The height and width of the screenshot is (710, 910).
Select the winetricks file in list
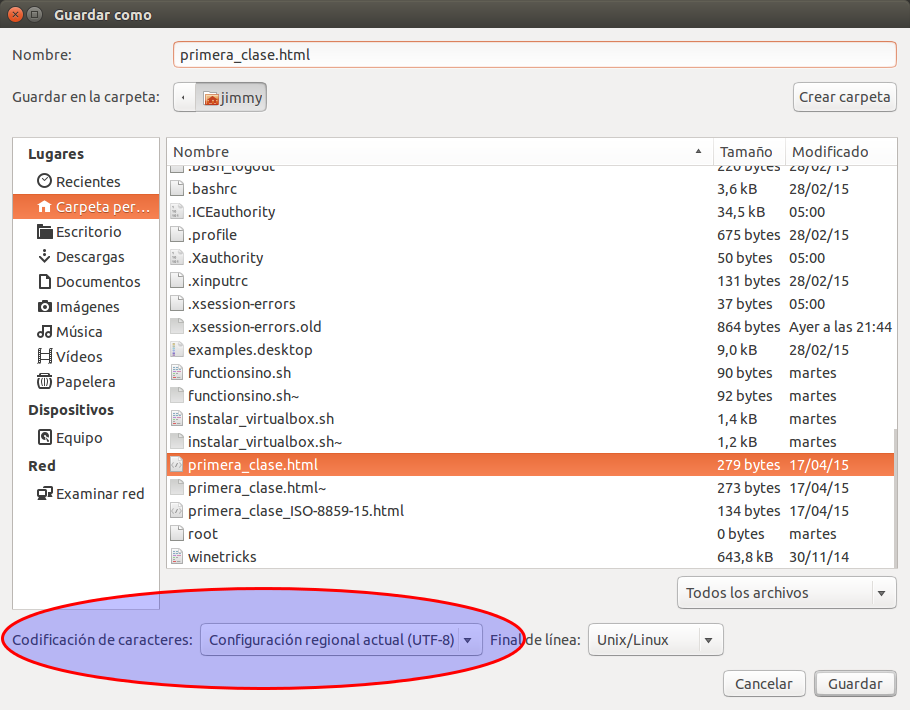[222, 557]
